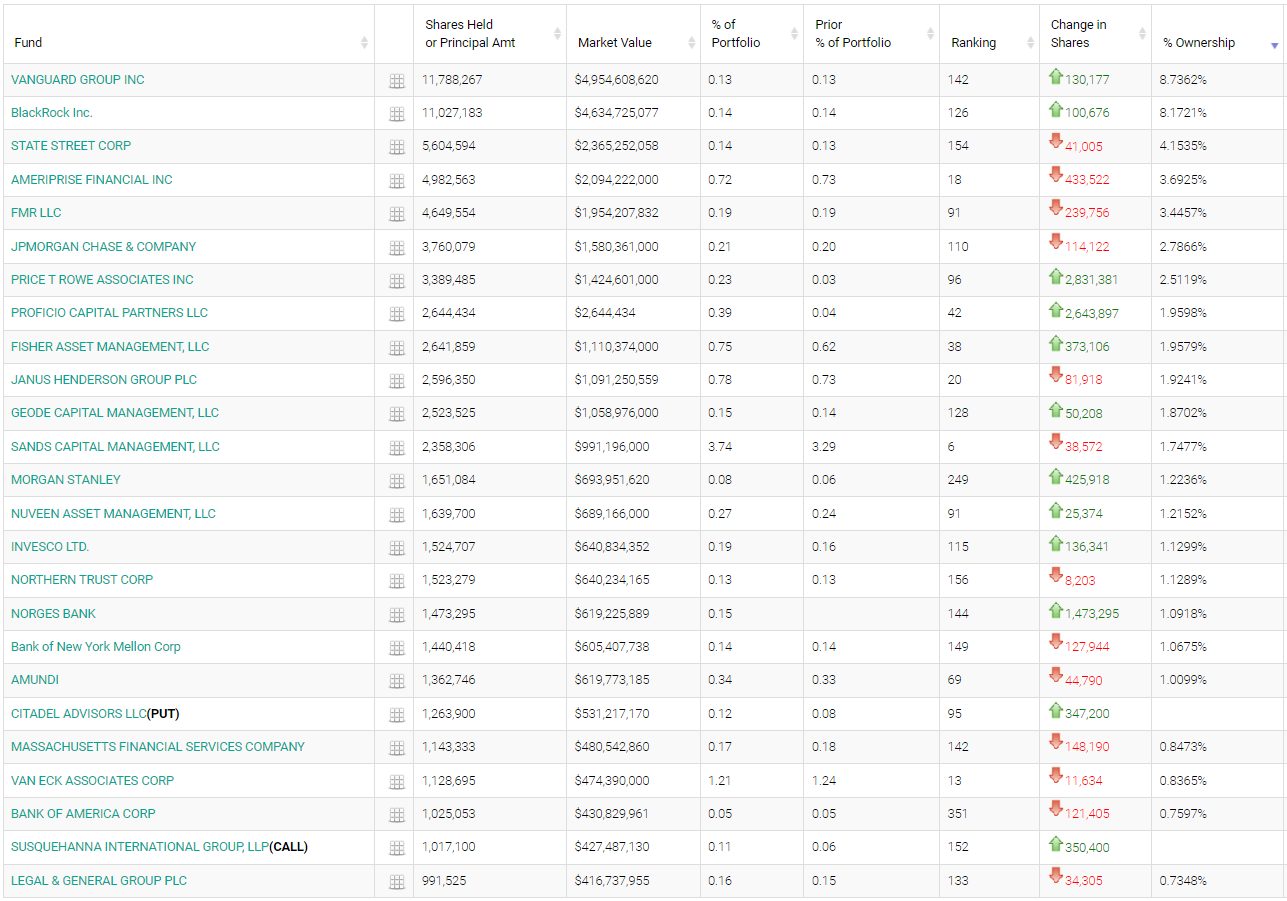Click shares held 1,473,295 in NORGES BANK row
This screenshot has height=901, width=1287.
449,614
